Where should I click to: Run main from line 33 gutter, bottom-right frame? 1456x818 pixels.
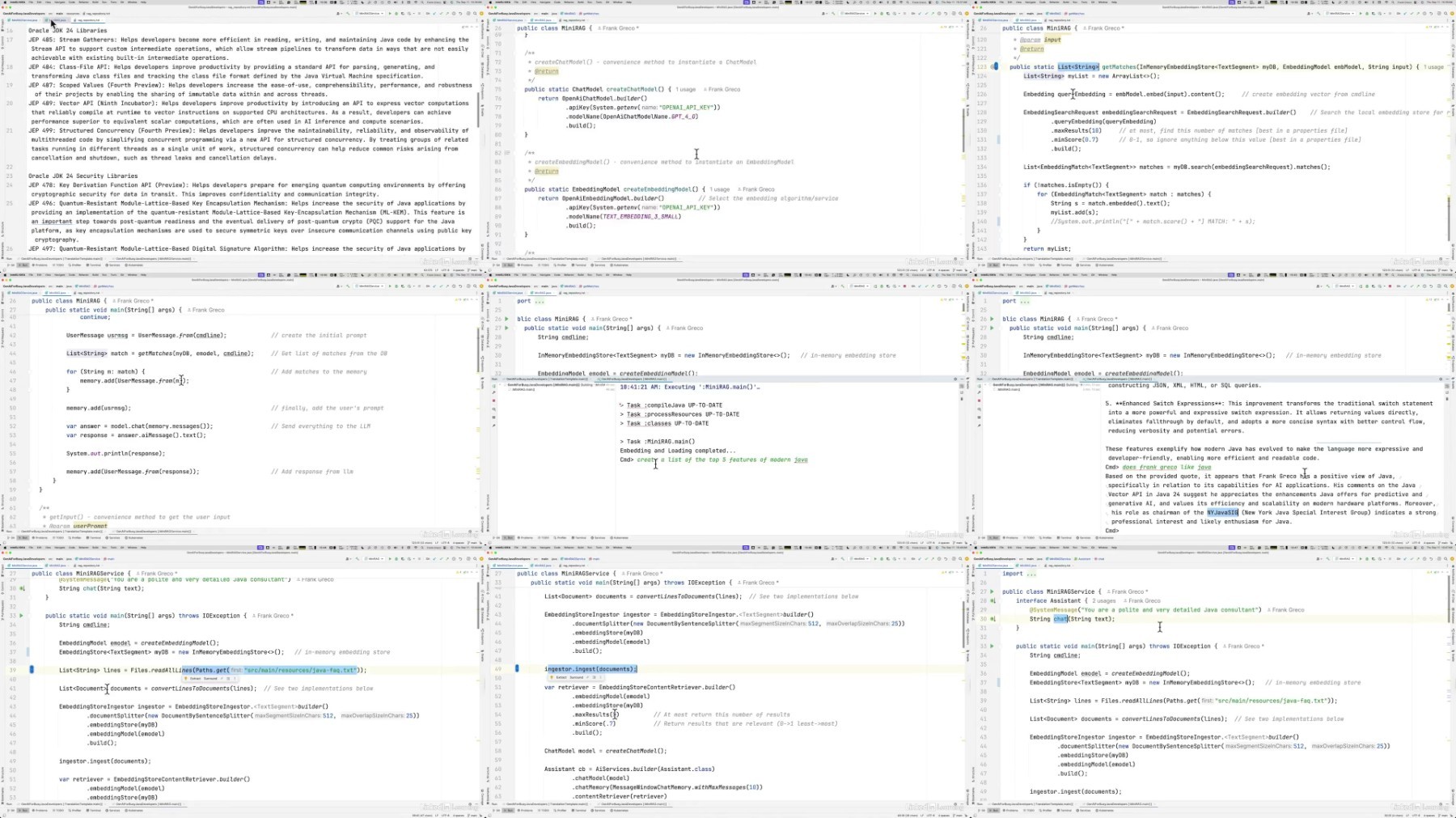(x=993, y=646)
